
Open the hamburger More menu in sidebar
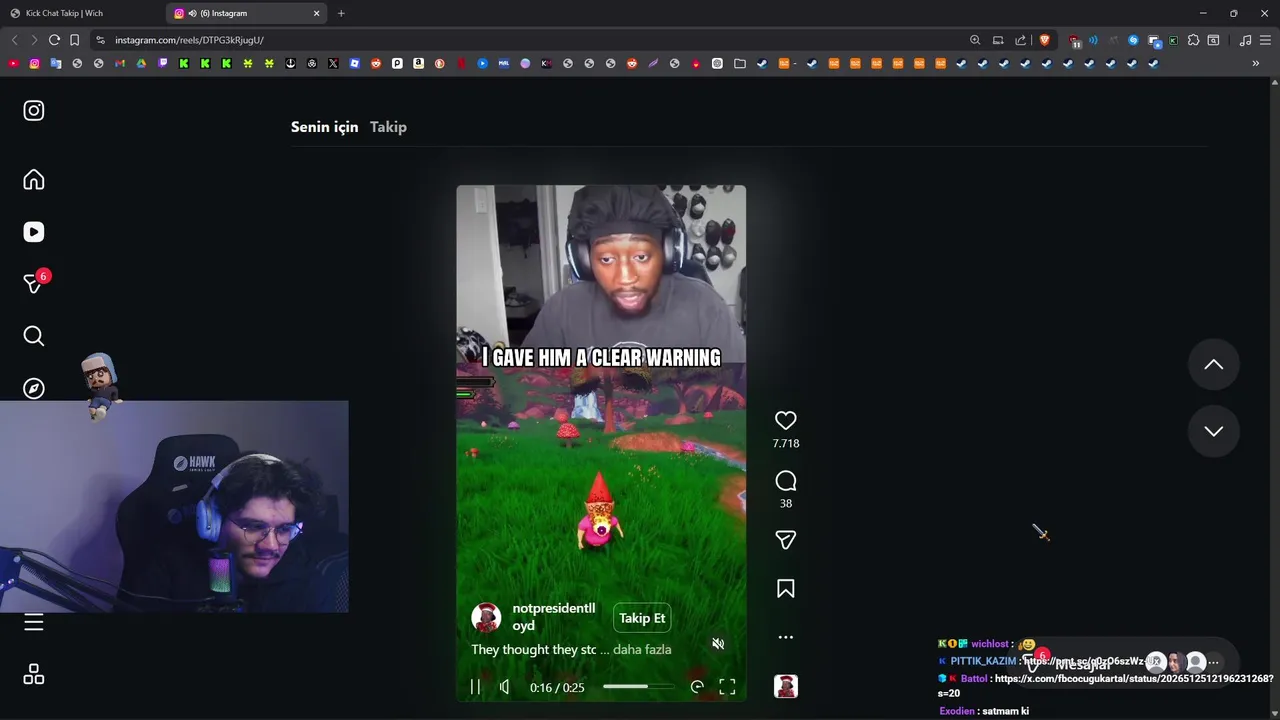34,623
